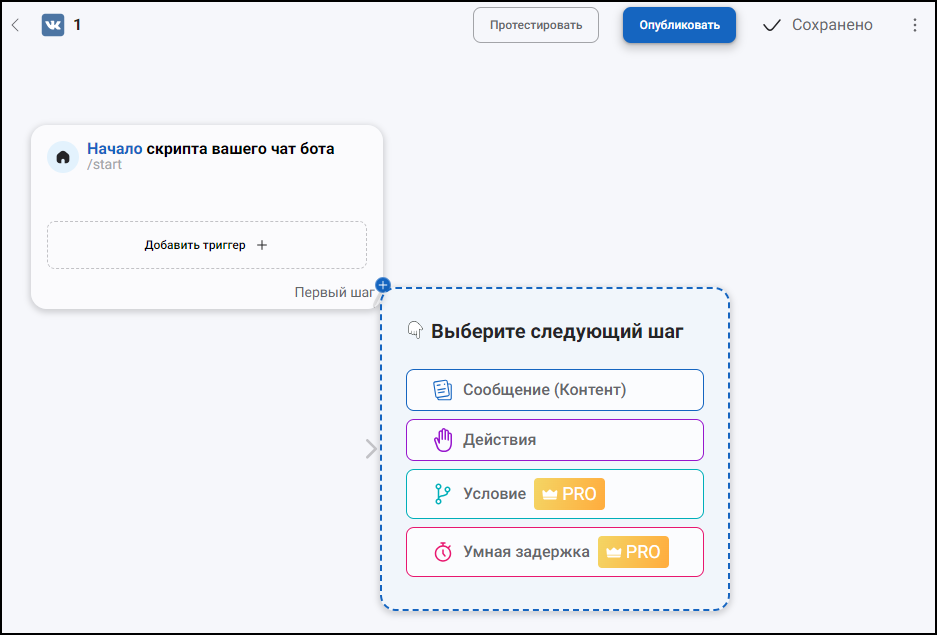This screenshot has width=937, height=635.
Task: Expand the gray chevron beside step panel
Action: 371,449
